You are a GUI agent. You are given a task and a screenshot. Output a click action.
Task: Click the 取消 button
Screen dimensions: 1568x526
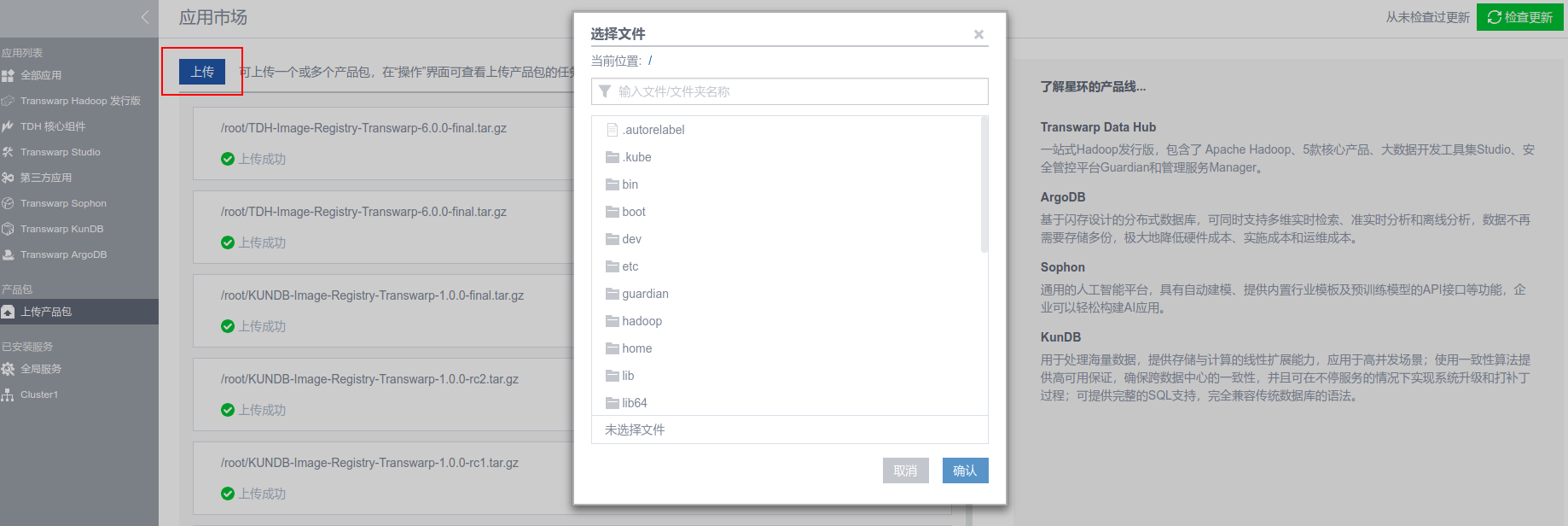[x=905, y=470]
